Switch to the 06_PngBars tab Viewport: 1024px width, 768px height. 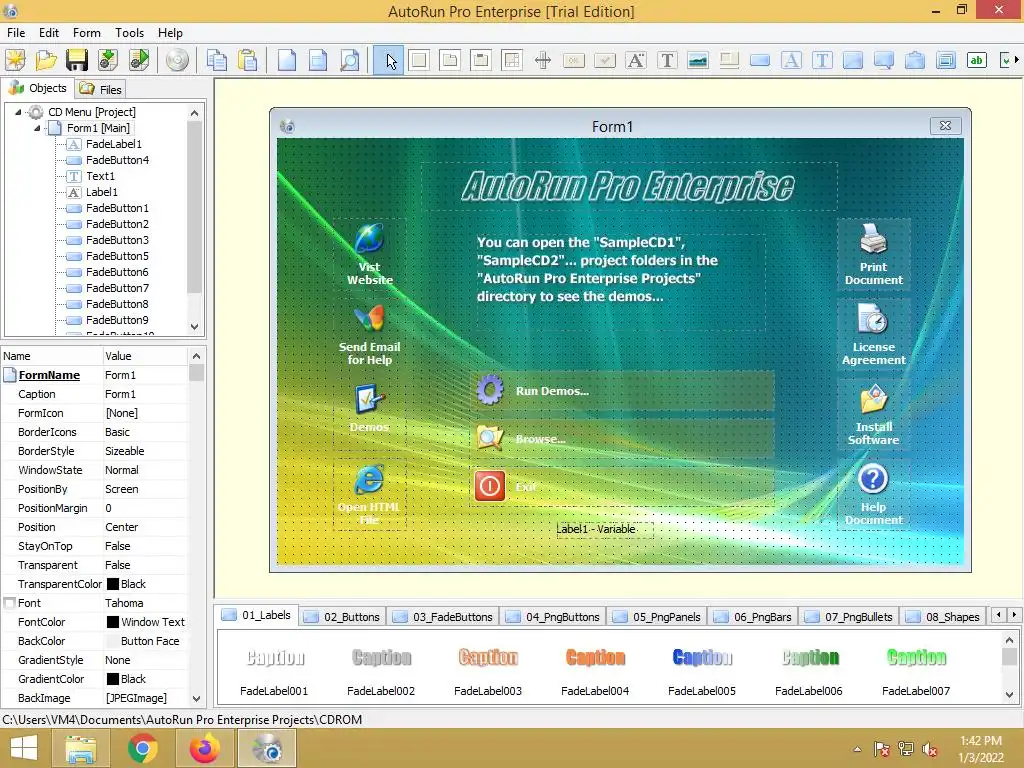753,616
